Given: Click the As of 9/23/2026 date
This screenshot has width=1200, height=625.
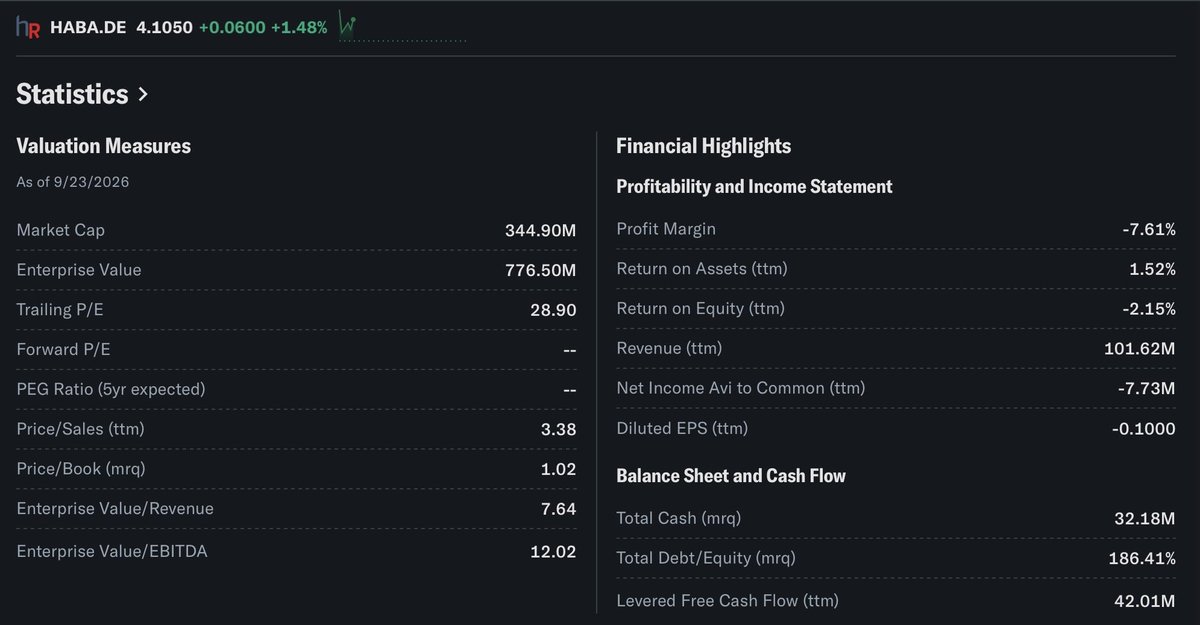Looking at the screenshot, I should click(x=73, y=182).
